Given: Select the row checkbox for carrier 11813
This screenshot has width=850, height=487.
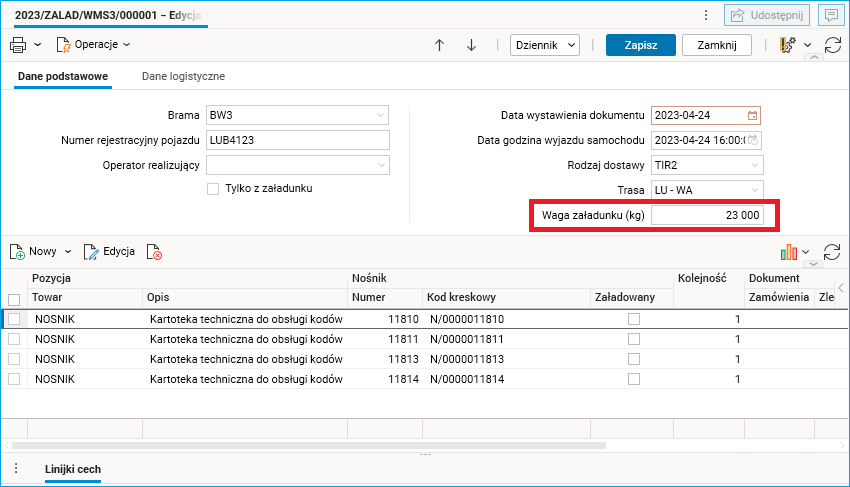Looking at the screenshot, I should [14, 359].
